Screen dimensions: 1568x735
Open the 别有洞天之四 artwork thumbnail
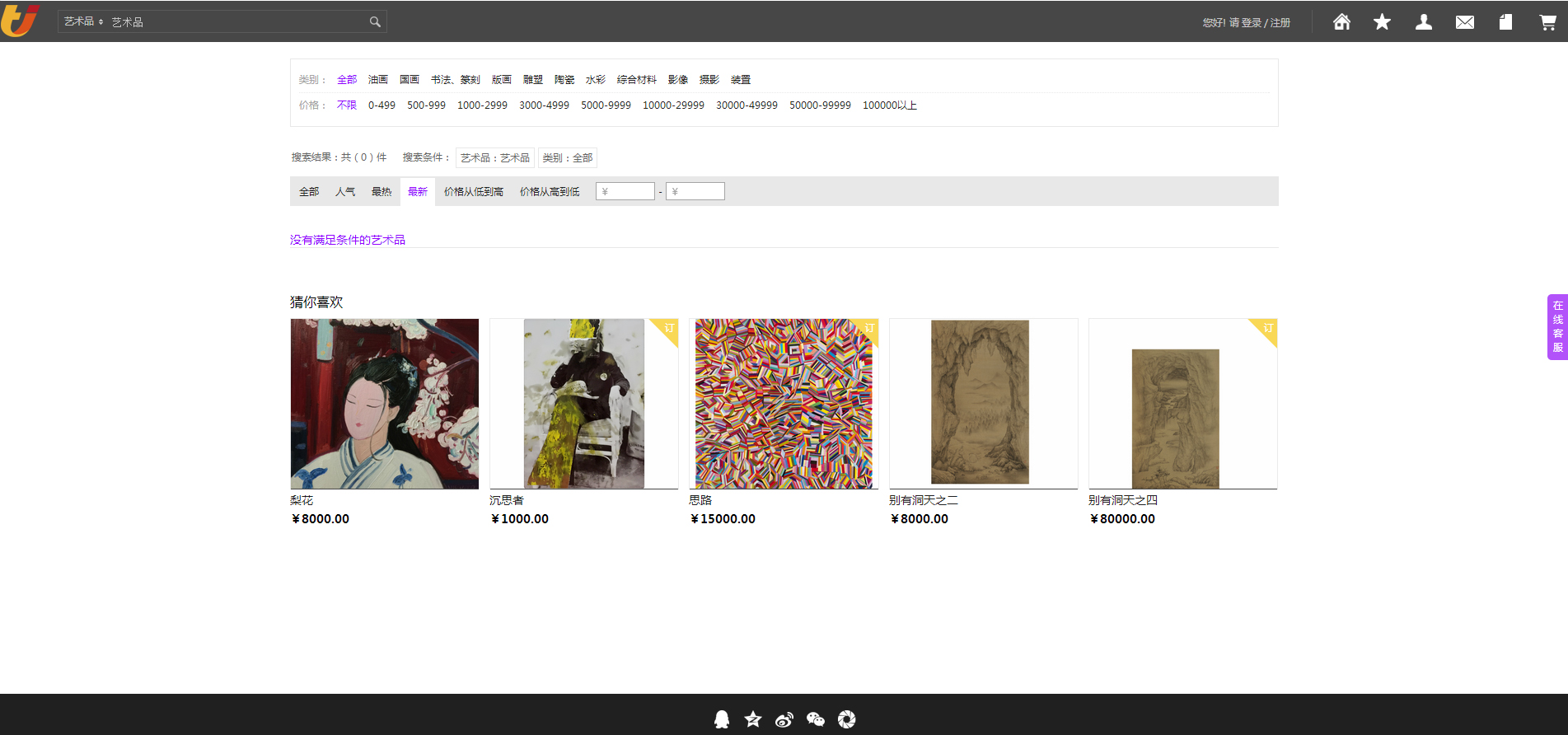point(1183,404)
